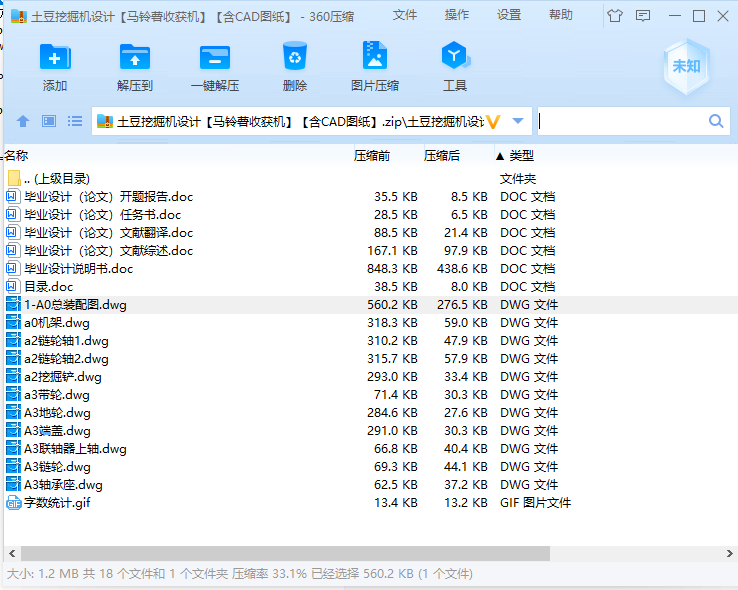Switch to list view mode button

75,121
